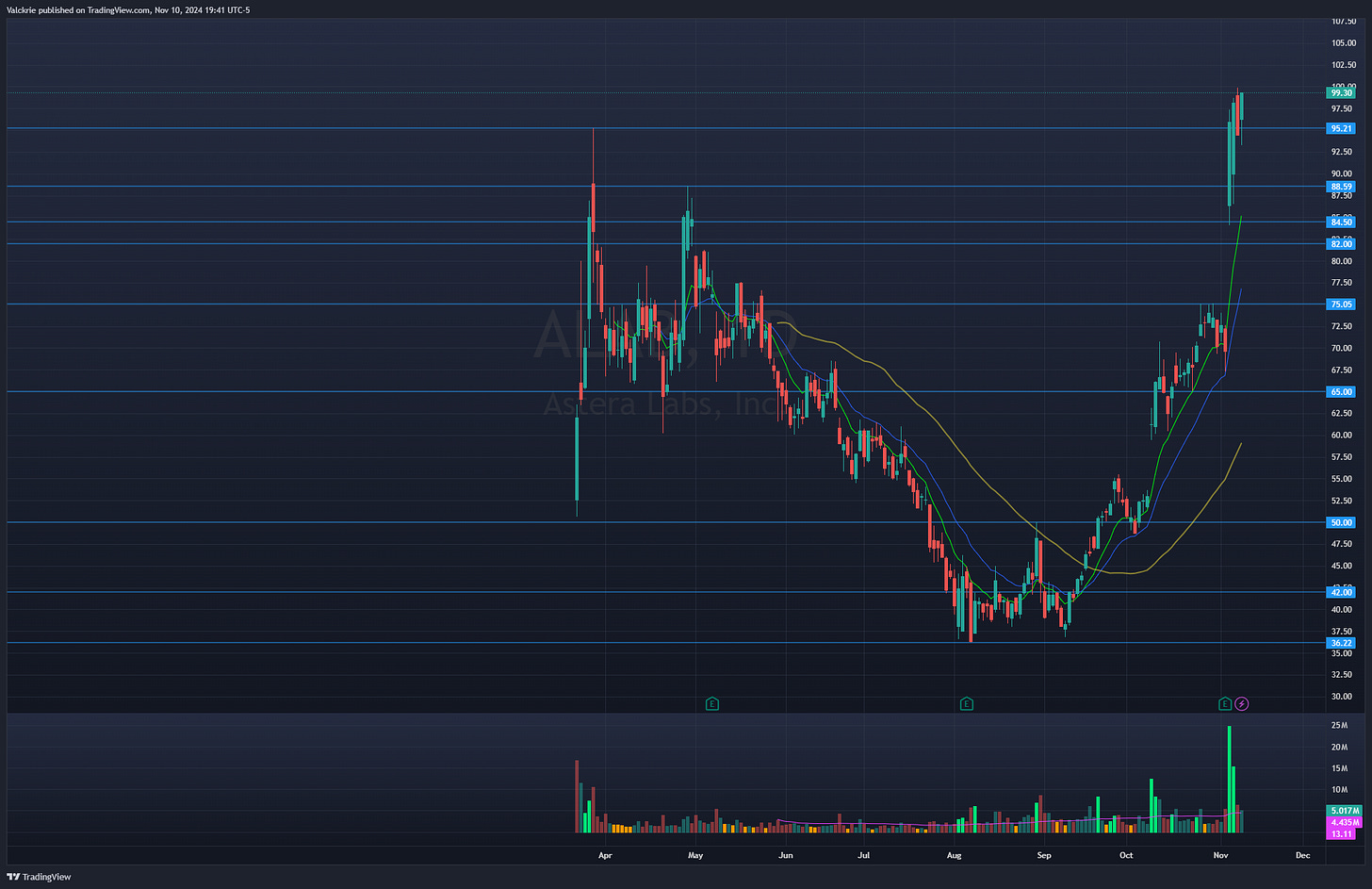Viewport: 1372px width, 889px height.
Task: Click the Nov label on time axis
Action: pos(1220,856)
